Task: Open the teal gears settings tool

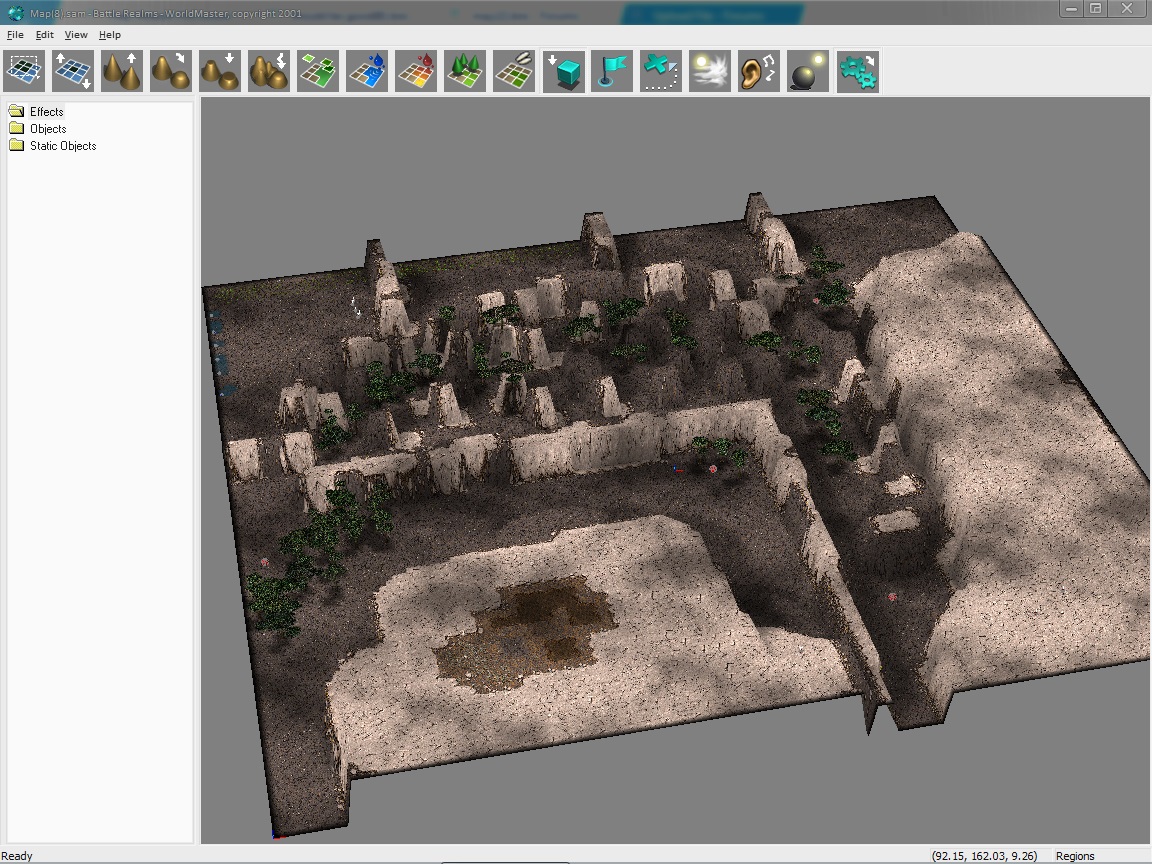Action: (857, 71)
